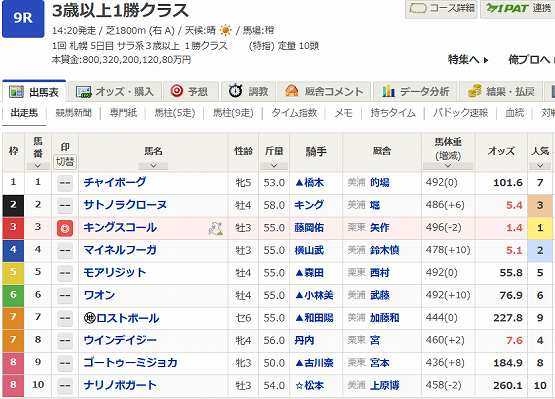
Task: Click the odds icon on オッズ・購入 tab
Action: pos(84,92)
